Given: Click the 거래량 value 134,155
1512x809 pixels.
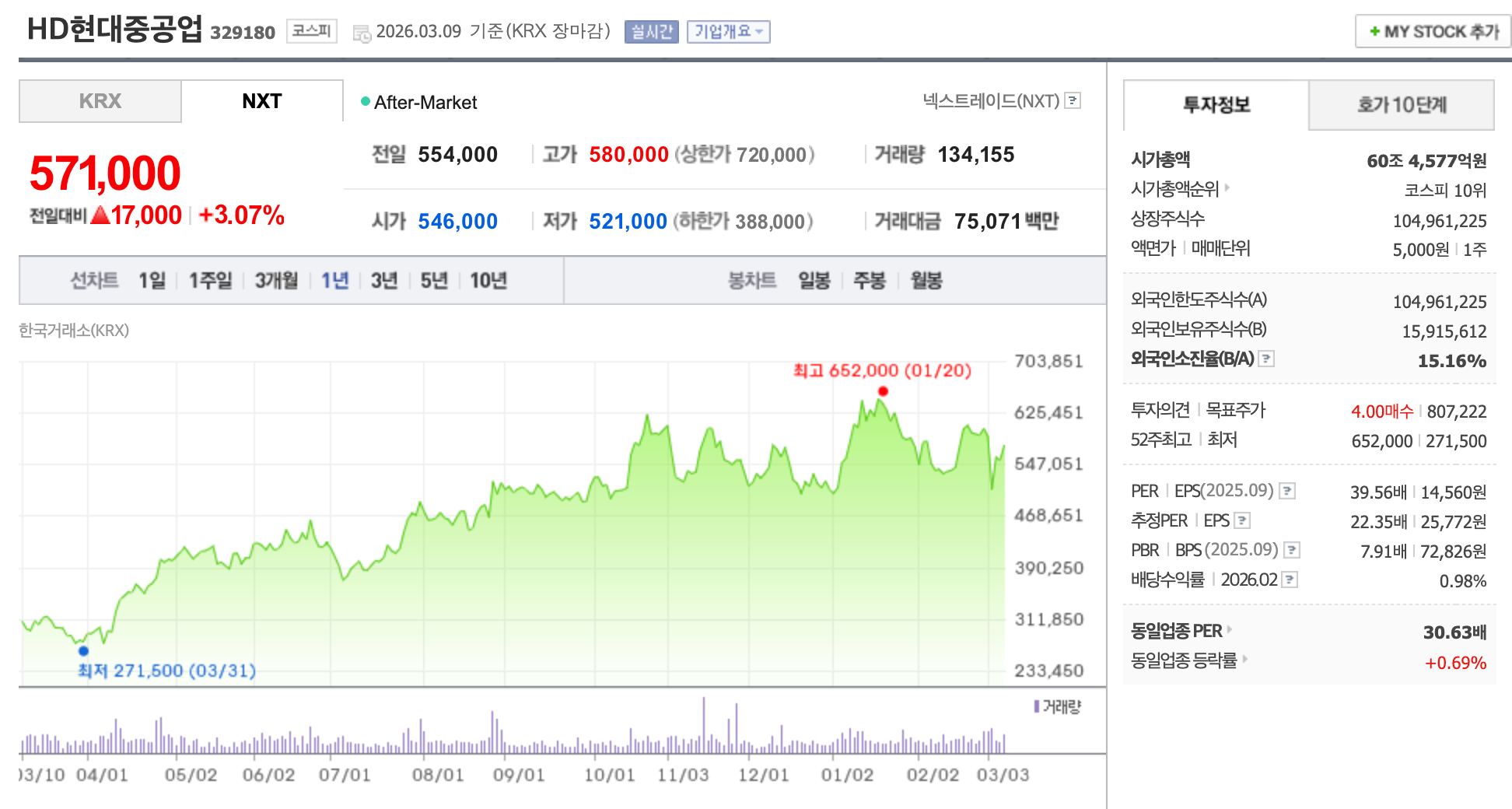Looking at the screenshot, I should click(976, 155).
